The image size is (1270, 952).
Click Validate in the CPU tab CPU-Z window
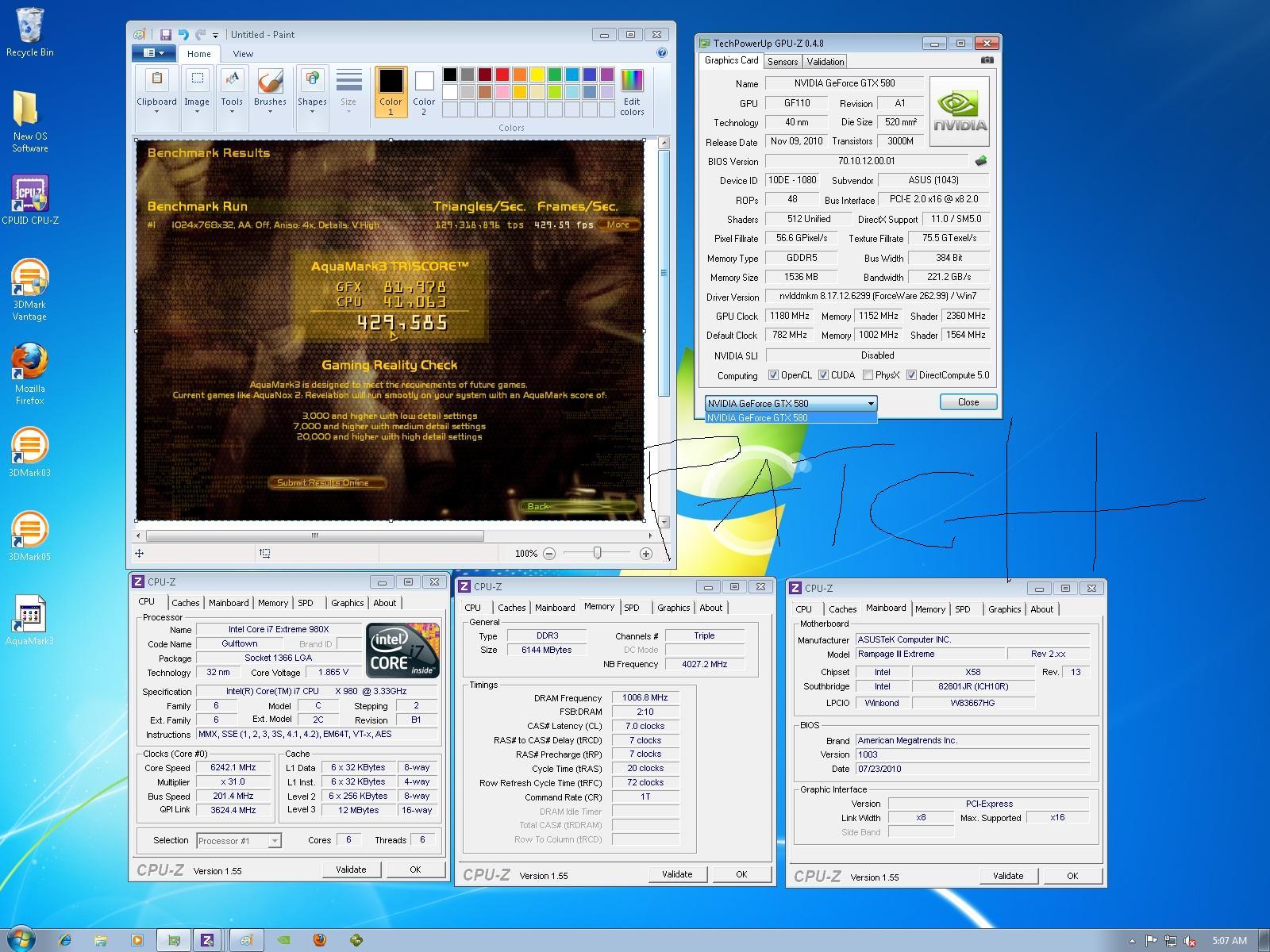[351, 869]
